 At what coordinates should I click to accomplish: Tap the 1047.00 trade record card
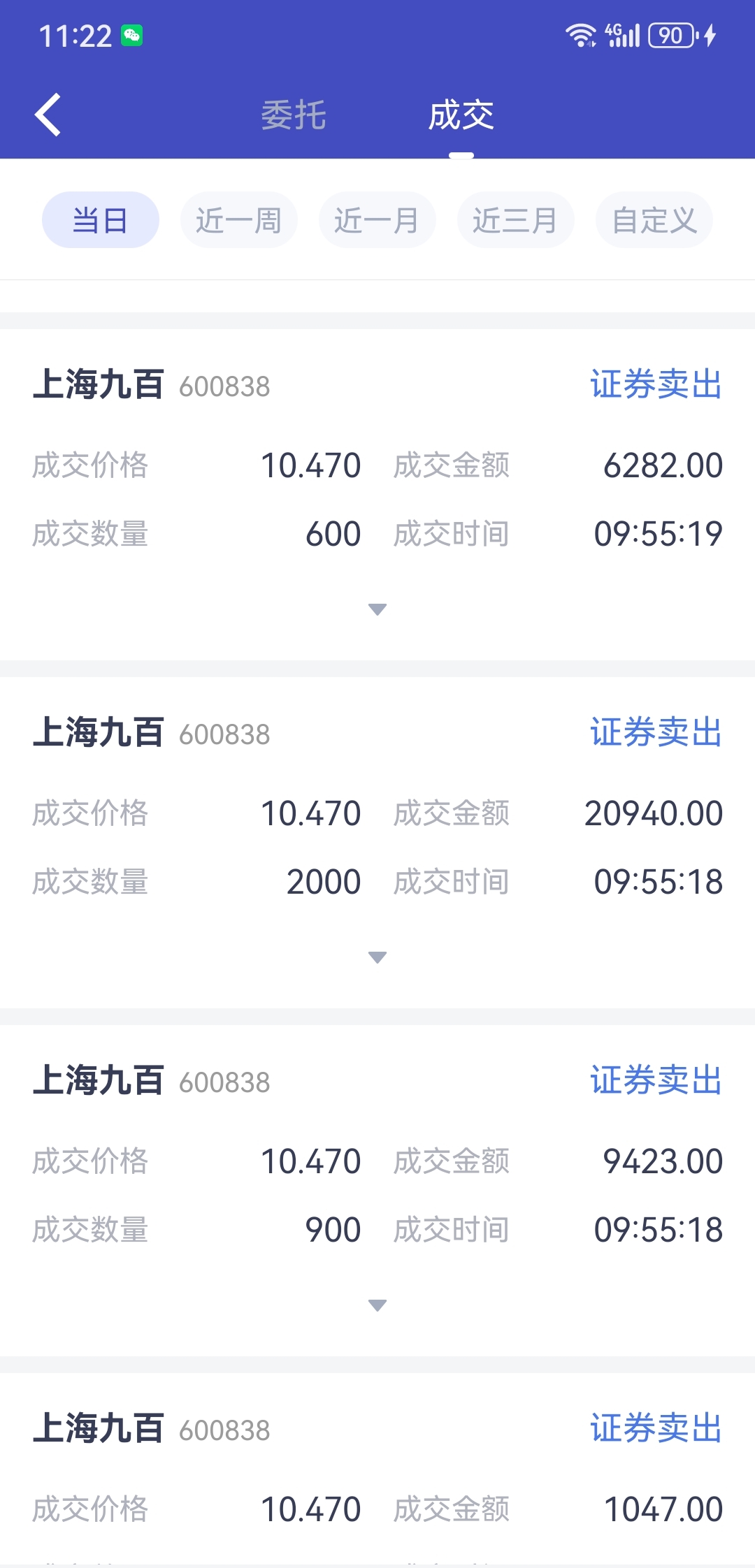click(377, 1470)
